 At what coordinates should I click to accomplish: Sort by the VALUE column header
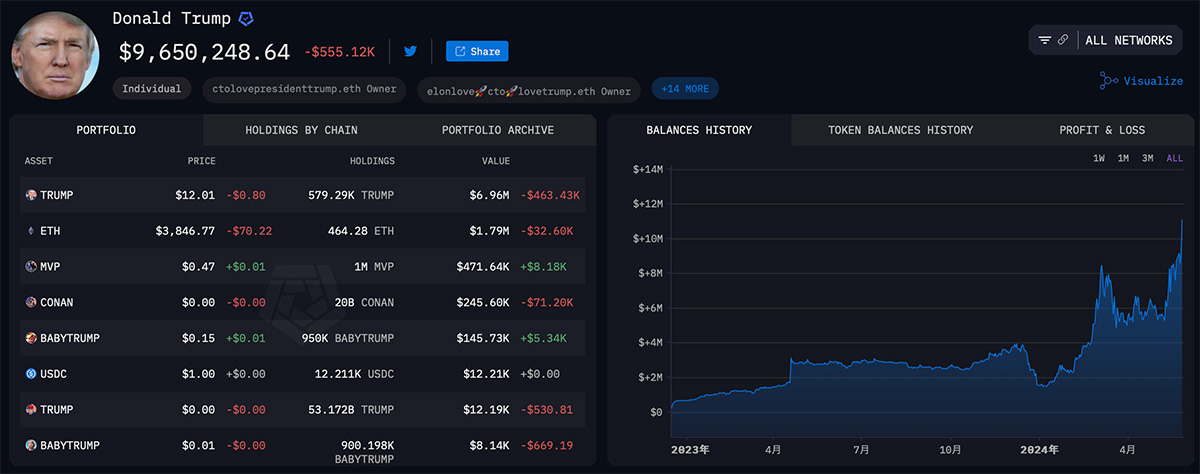coord(494,161)
